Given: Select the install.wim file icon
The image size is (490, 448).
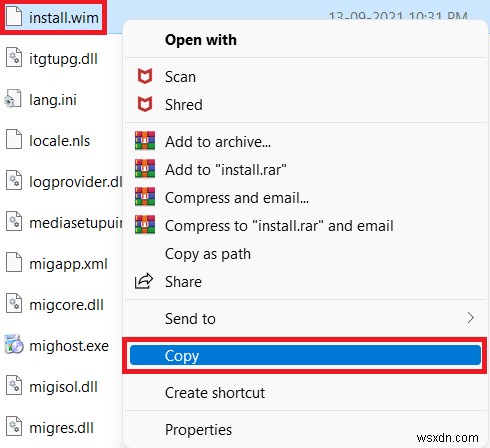Looking at the screenshot, I should (14, 16).
